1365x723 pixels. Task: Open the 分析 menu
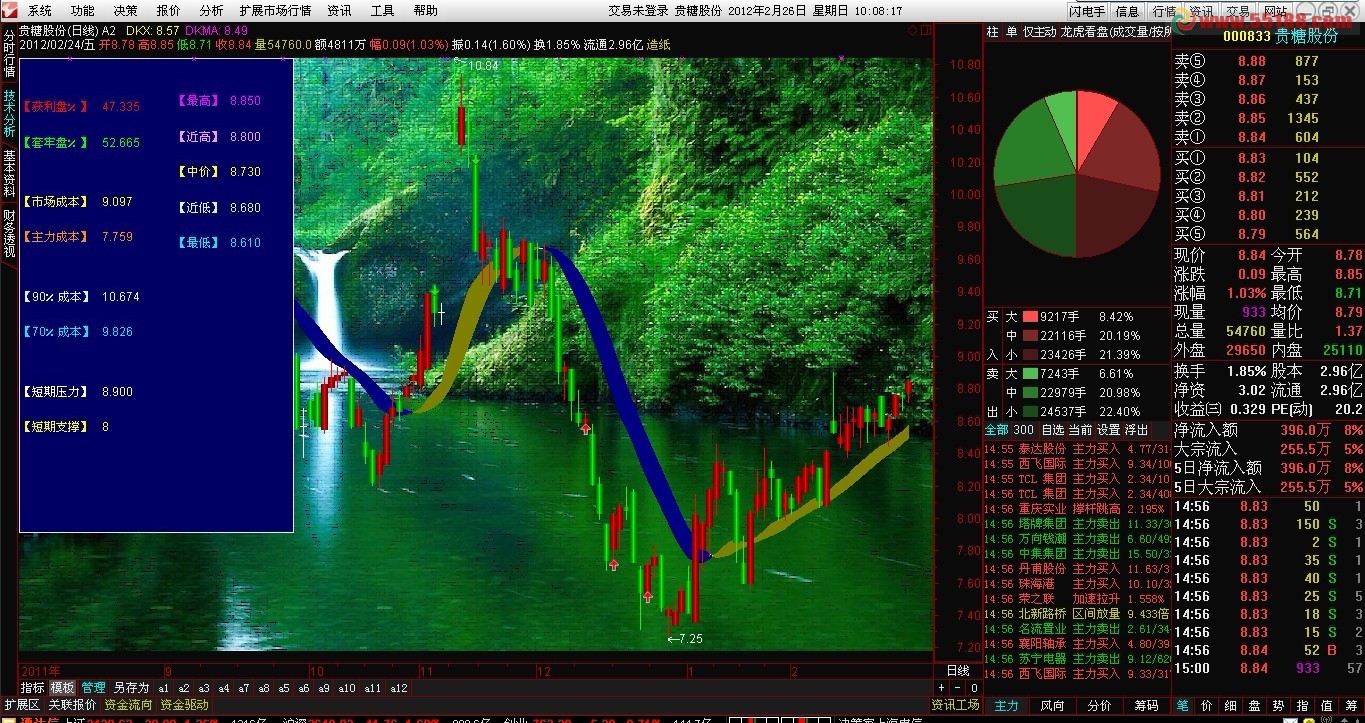click(211, 11)
